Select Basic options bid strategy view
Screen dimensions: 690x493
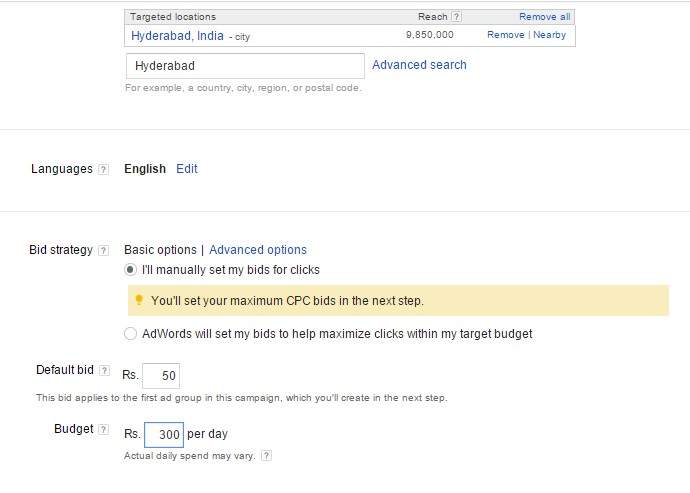160,250
